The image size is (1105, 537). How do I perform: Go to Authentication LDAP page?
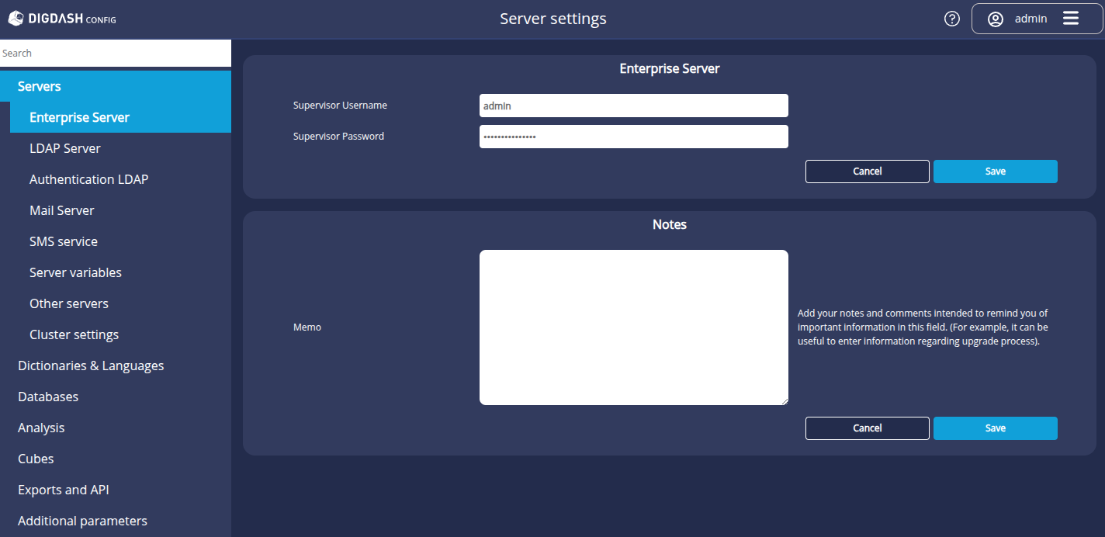click(89, 180)
